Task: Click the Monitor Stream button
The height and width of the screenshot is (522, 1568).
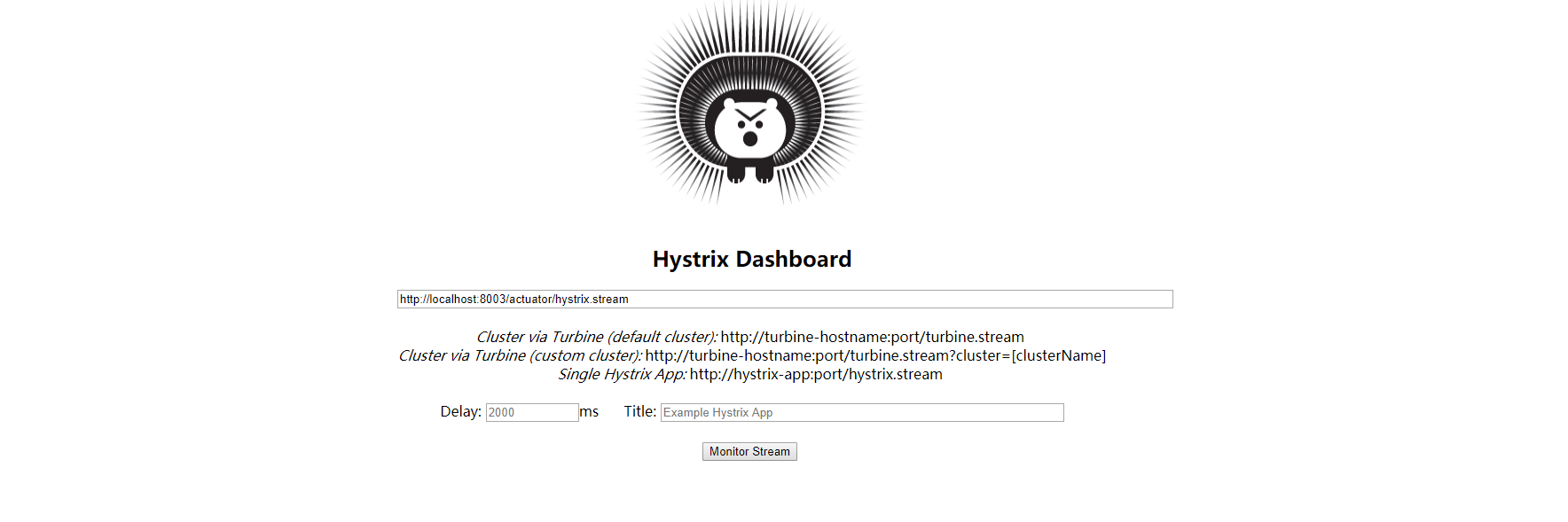Action: (749, 452)
